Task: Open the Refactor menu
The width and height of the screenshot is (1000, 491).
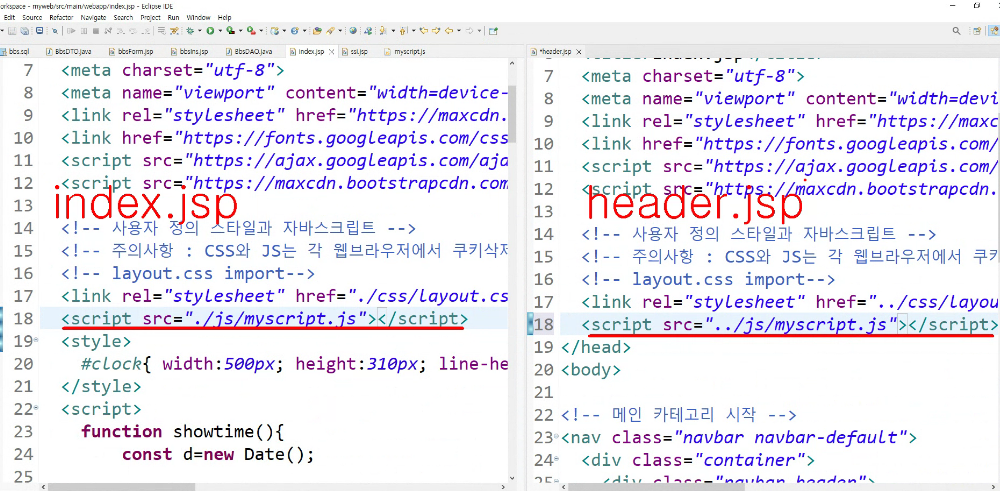Action: point(61,17)
